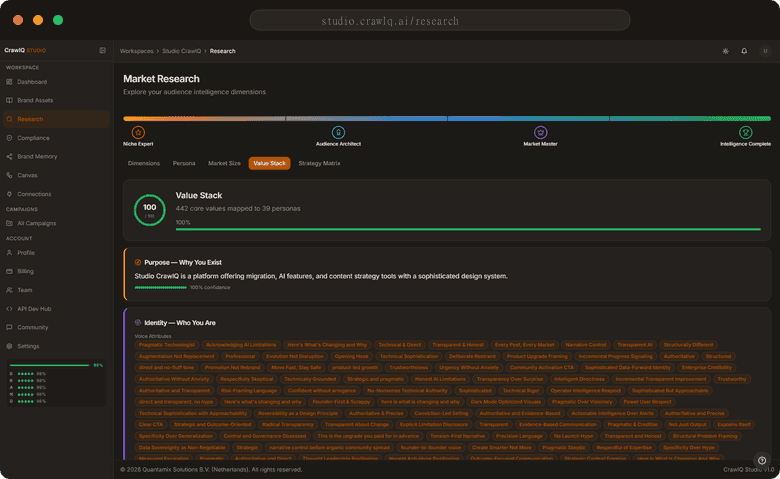Image resolution: width=780 pixels, height=479 pixels.
Task: Collapse the sidebar using the panel icon
Action: coord(102,50)
